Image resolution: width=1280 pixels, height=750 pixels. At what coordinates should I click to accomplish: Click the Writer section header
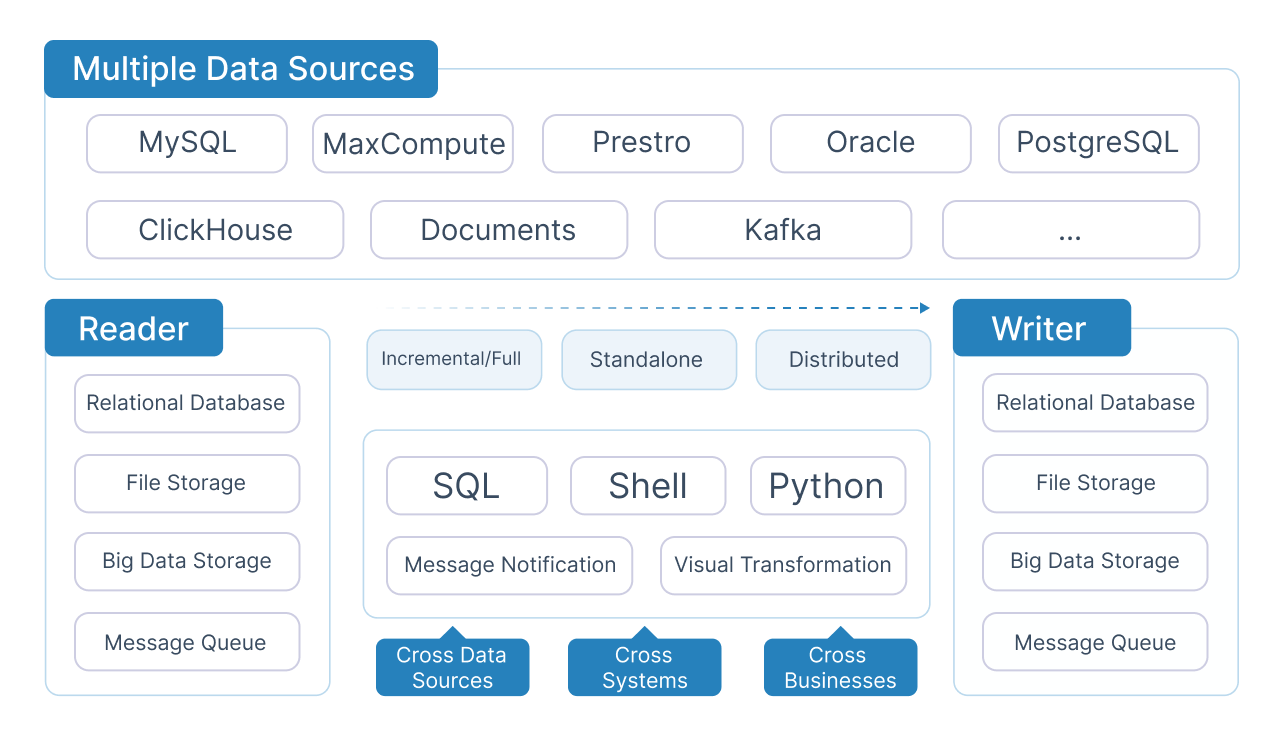[x=1040, y=328]
